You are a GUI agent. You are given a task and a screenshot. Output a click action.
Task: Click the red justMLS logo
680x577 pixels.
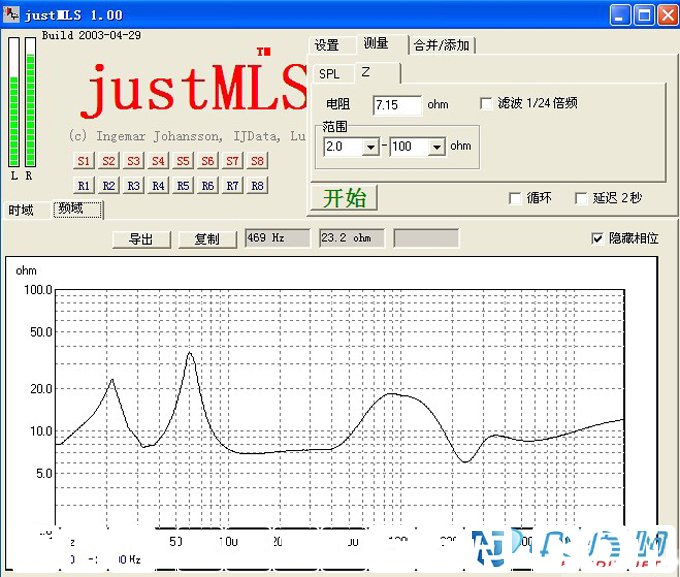pyautogui.click(x=195, y=90)
